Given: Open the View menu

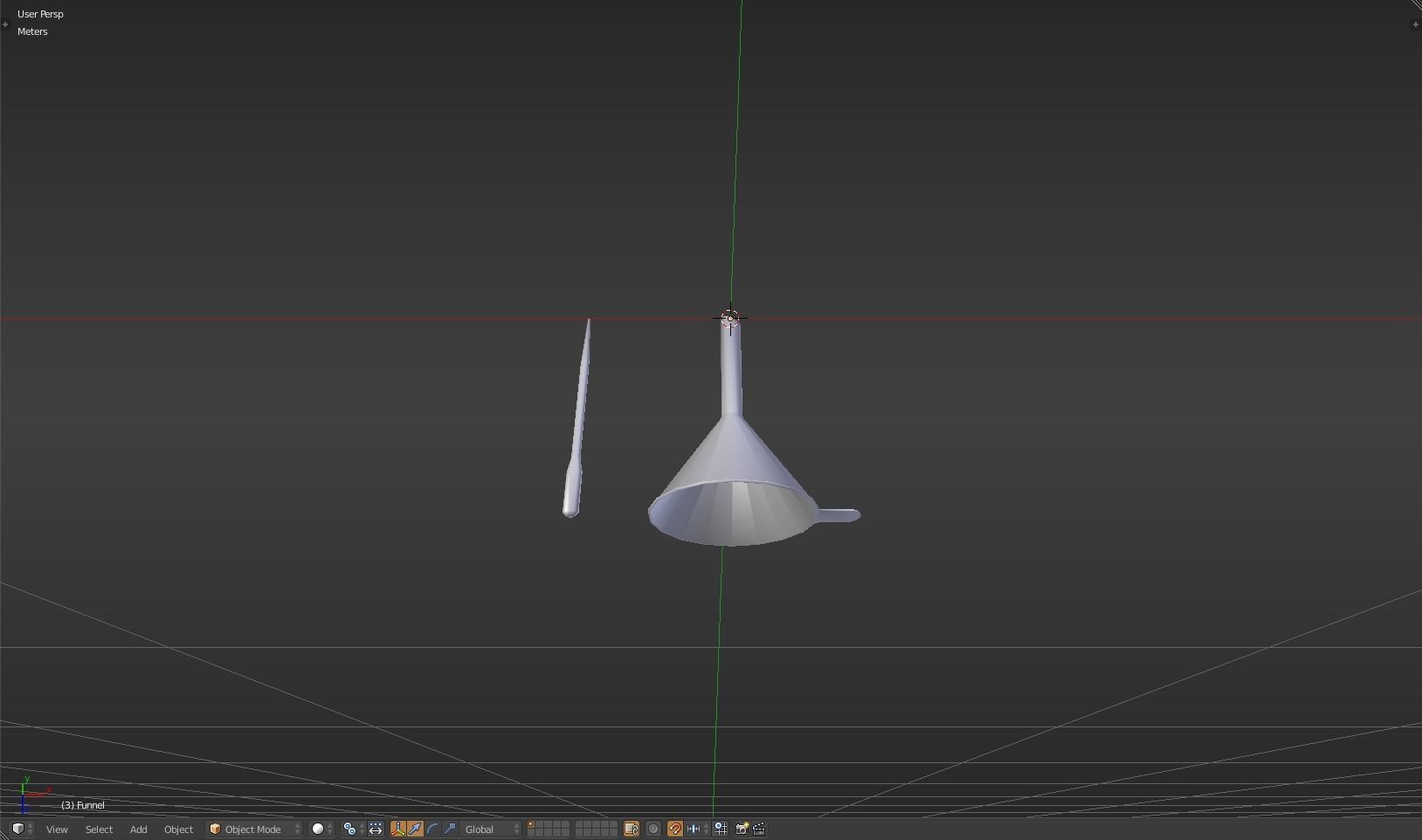Looking at the screenshot, I should (x=57, y=830).
